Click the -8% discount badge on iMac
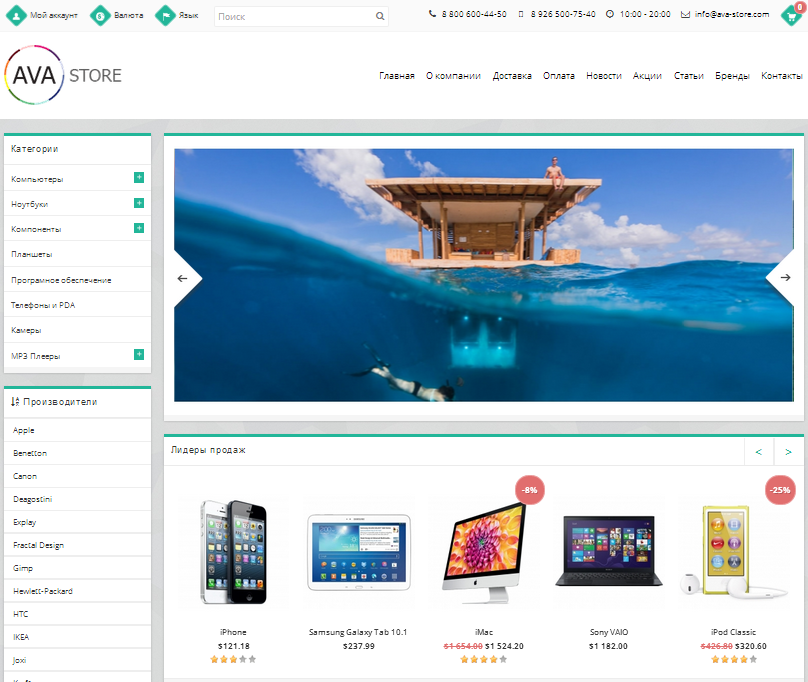The width and height of the screenshot is (808, 682). (x=530, y=490)
